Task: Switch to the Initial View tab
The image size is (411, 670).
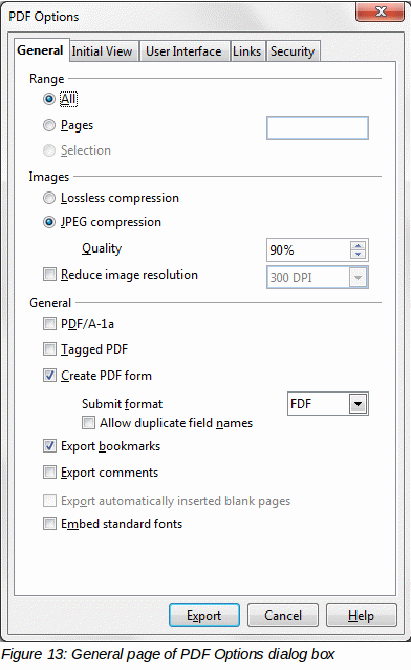Action: pyautogui.click(x=104, y=51)
